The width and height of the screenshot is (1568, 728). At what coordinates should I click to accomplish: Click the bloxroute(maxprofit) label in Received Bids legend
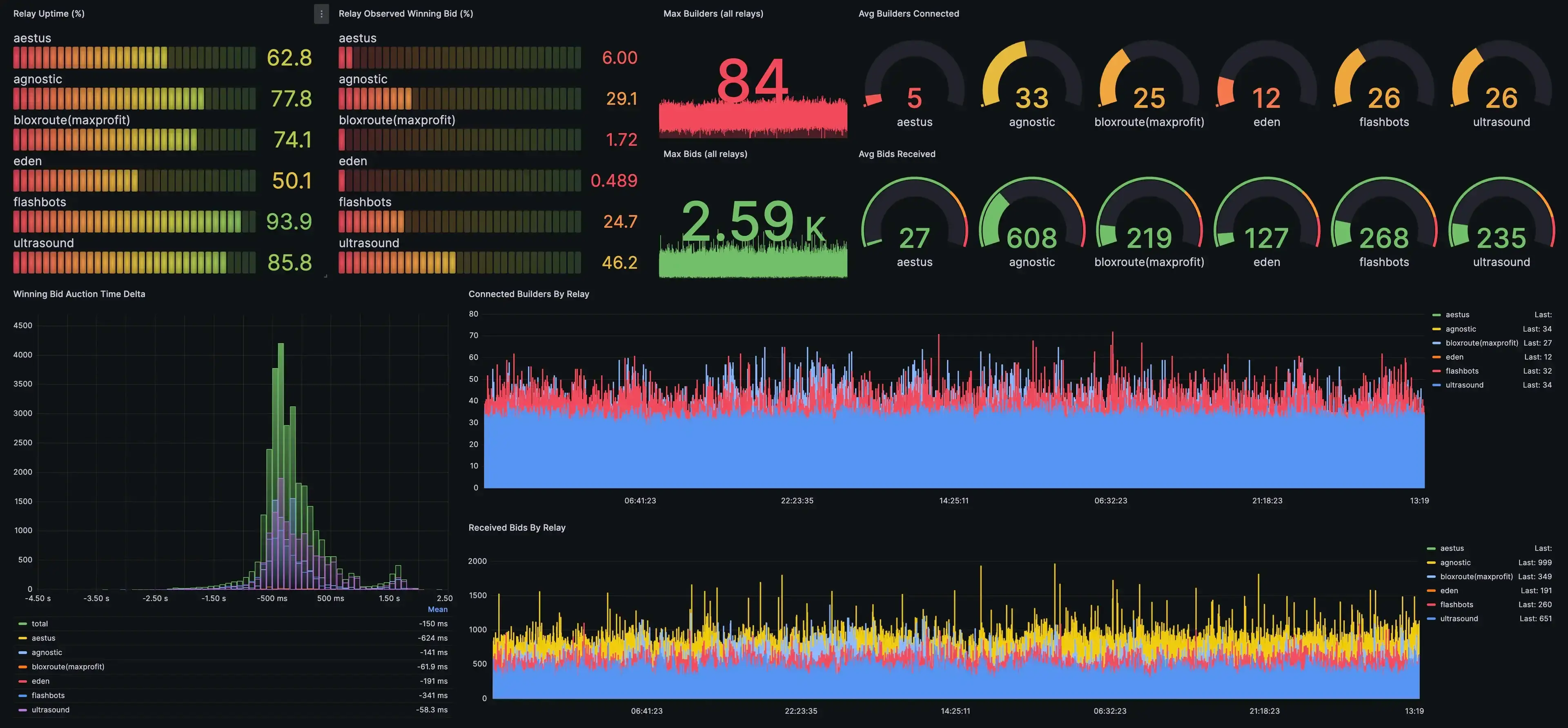point(1476,577)
